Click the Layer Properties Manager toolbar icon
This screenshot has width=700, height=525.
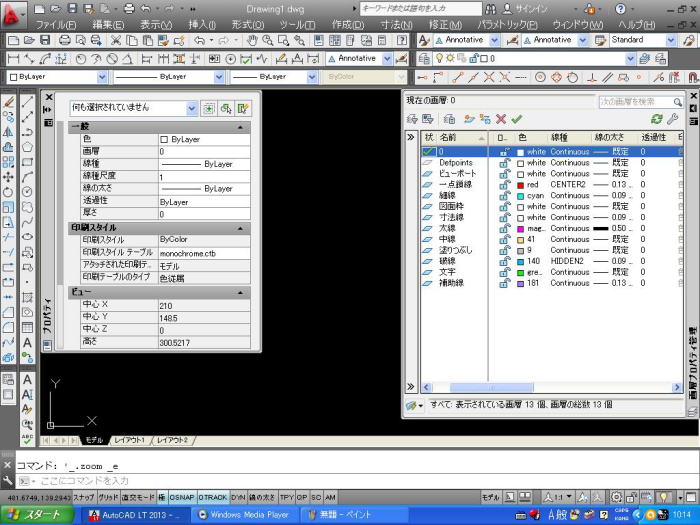[424, 59]
